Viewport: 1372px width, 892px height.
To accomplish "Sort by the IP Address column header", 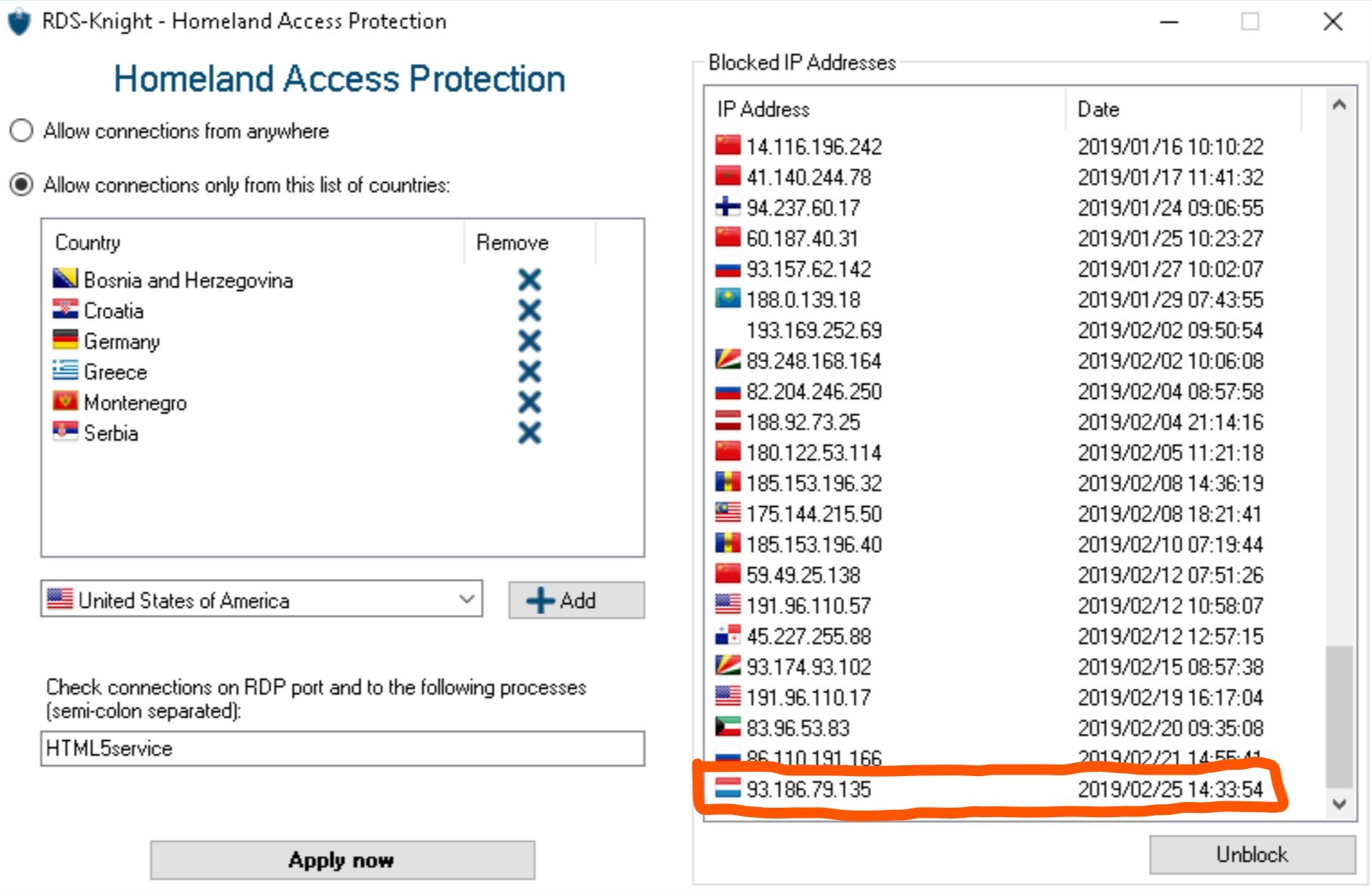I will (x=763, y=109).
